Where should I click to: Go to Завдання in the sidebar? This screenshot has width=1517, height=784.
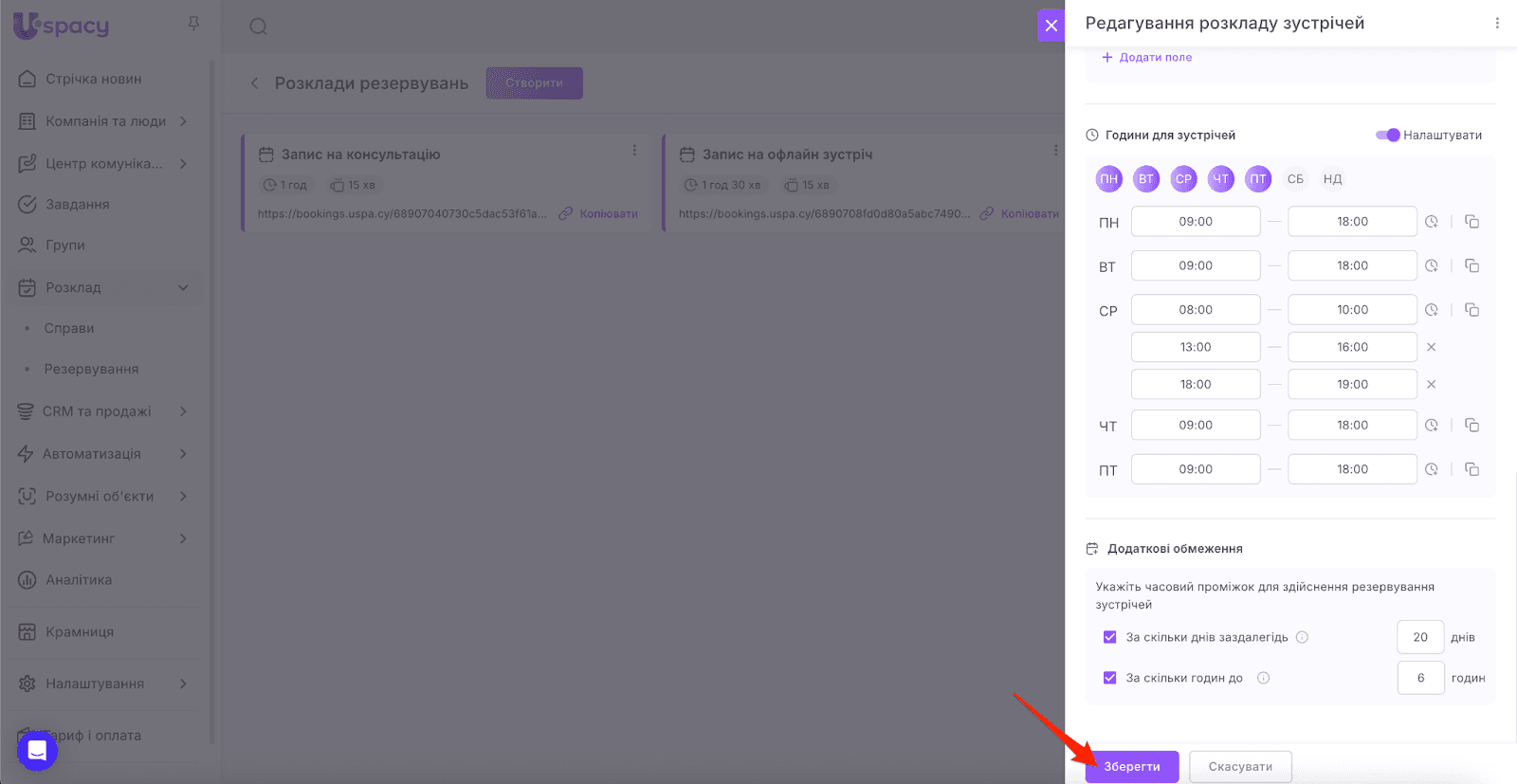[78, 204]
